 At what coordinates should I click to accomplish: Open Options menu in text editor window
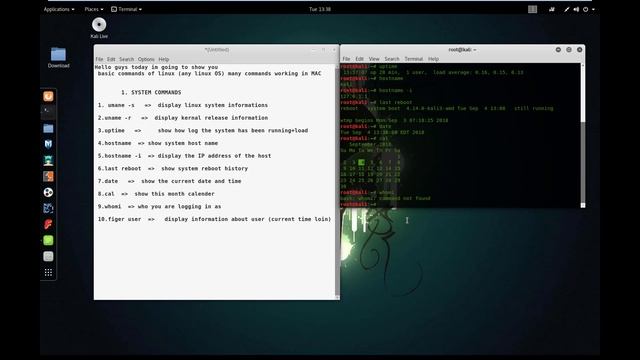tap(146, 59)
